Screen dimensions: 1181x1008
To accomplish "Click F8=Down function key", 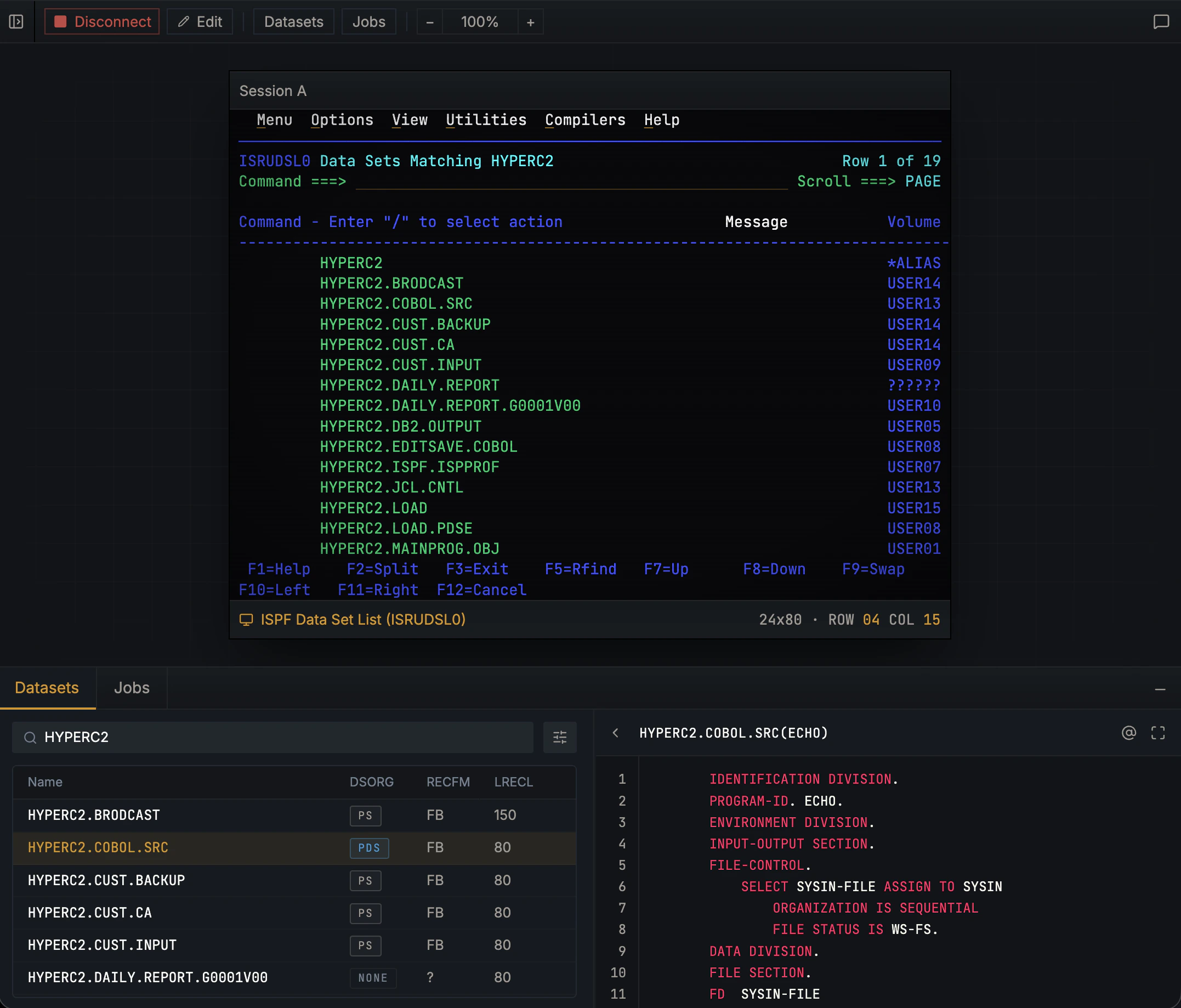I will pyautogui.click(x=774, y=569).
